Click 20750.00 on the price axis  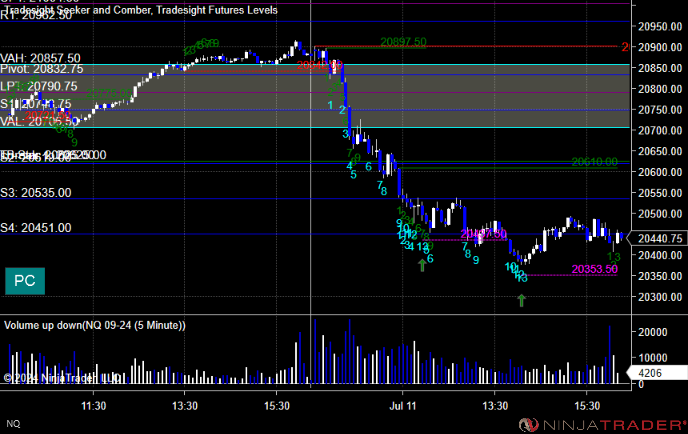coord(660,110)
